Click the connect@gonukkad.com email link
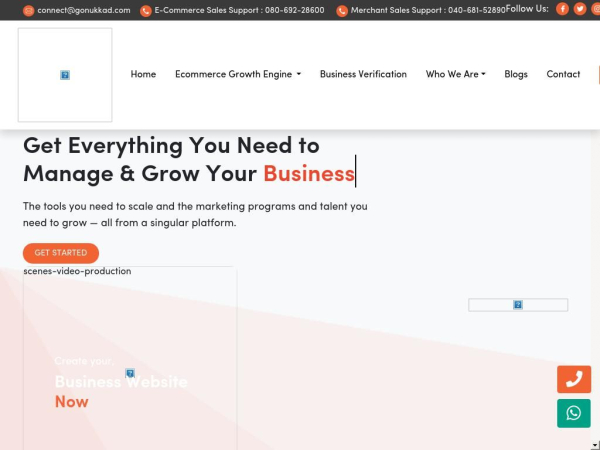The height and width of the screenshot is (450, 600). click(x=84, y=10)
